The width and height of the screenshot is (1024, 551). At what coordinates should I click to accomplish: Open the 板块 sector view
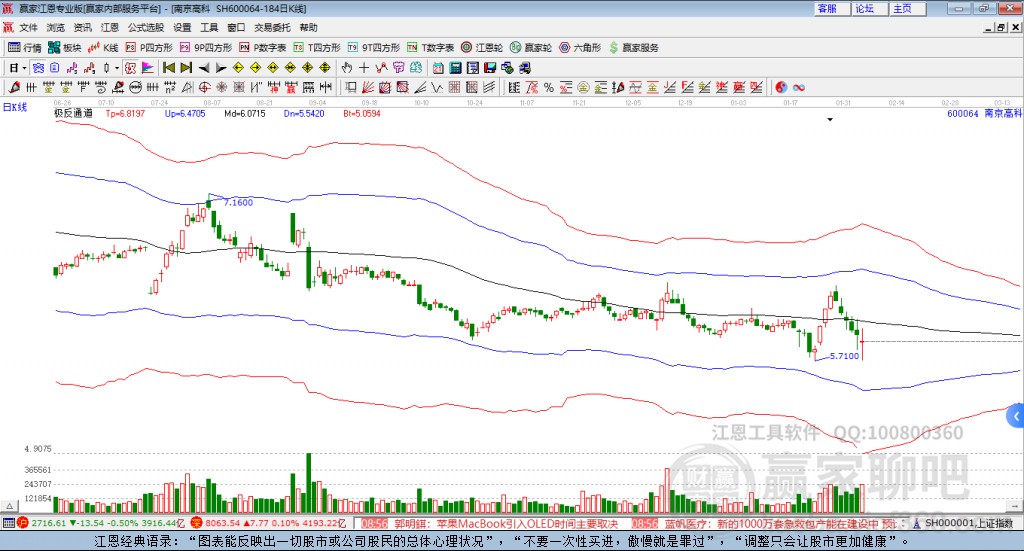[66, 47]
